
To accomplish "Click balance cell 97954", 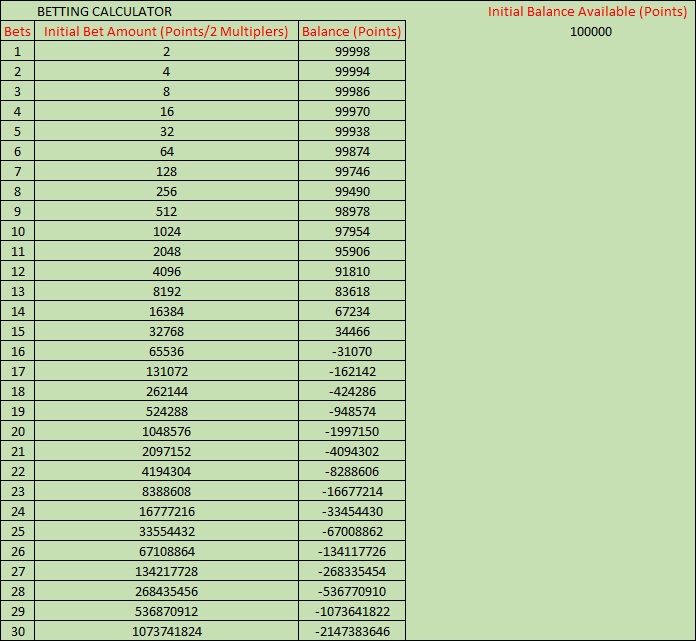I will click(352, 231).
